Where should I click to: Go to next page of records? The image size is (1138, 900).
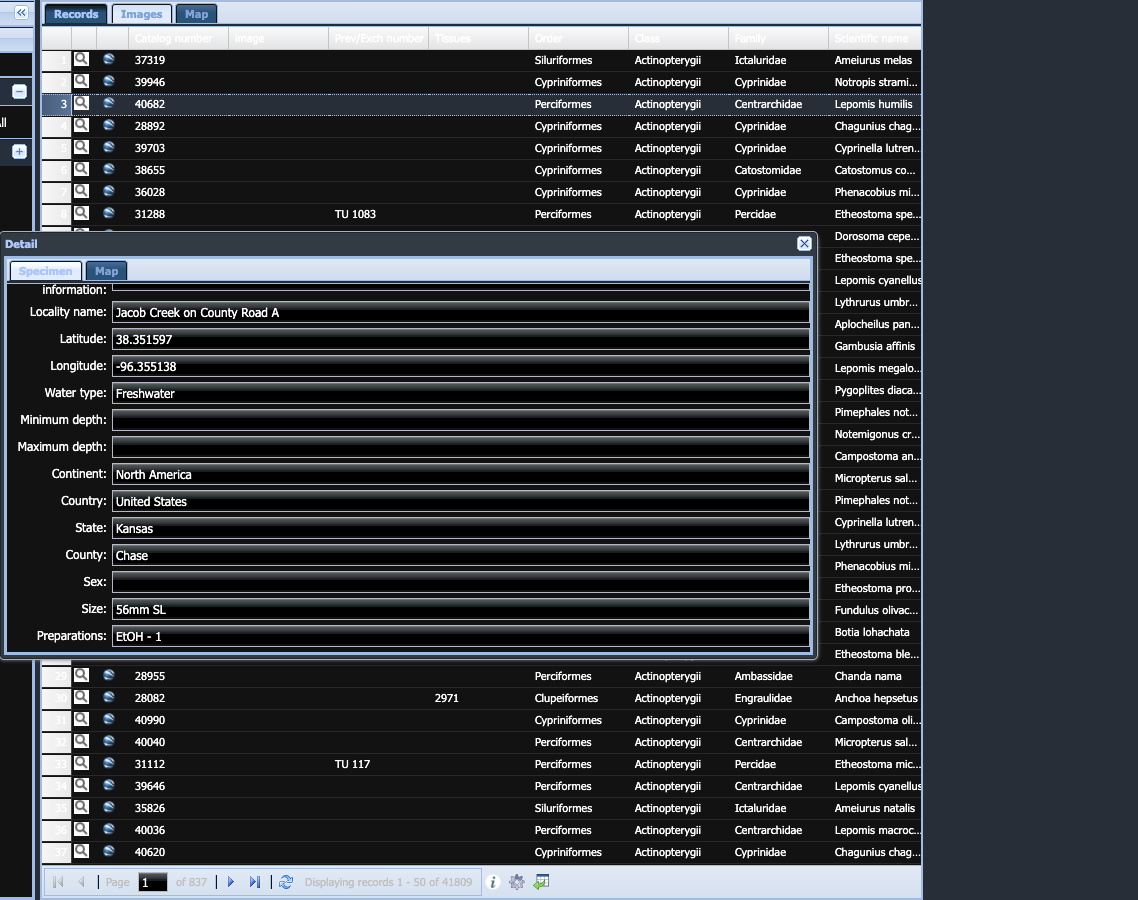[x=231, y=882]
